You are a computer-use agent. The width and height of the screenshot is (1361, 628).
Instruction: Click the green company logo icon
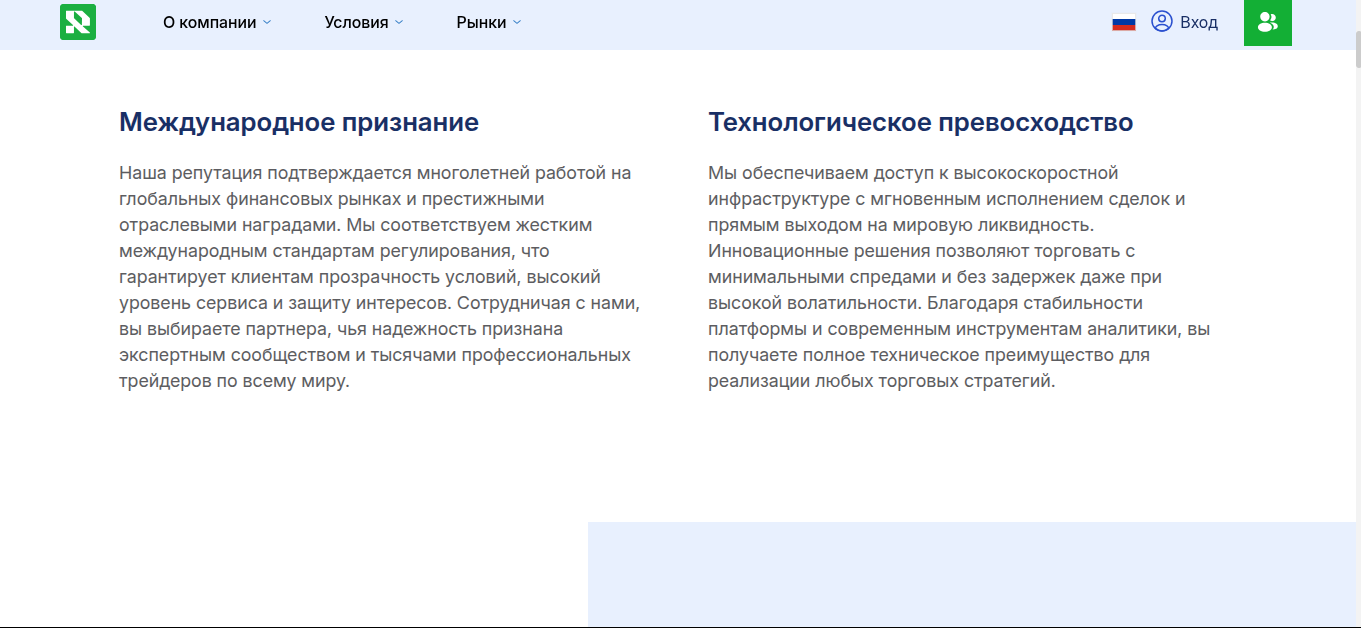pyautogui.click(x=78, y=22)
